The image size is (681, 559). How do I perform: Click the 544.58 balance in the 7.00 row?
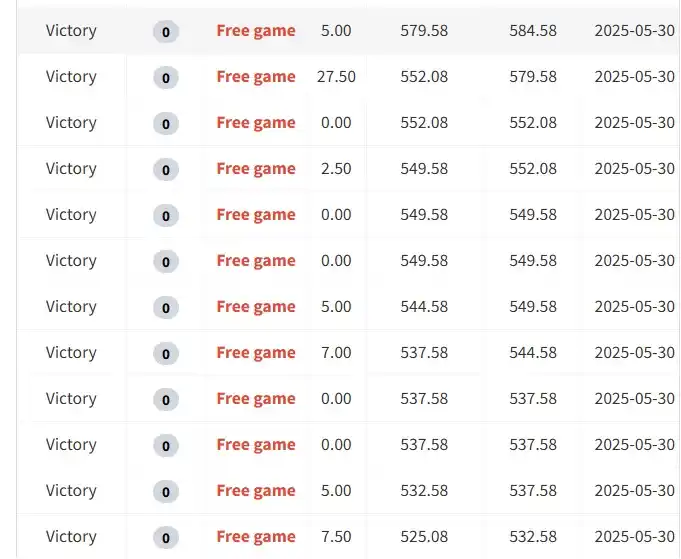(533, 353)
